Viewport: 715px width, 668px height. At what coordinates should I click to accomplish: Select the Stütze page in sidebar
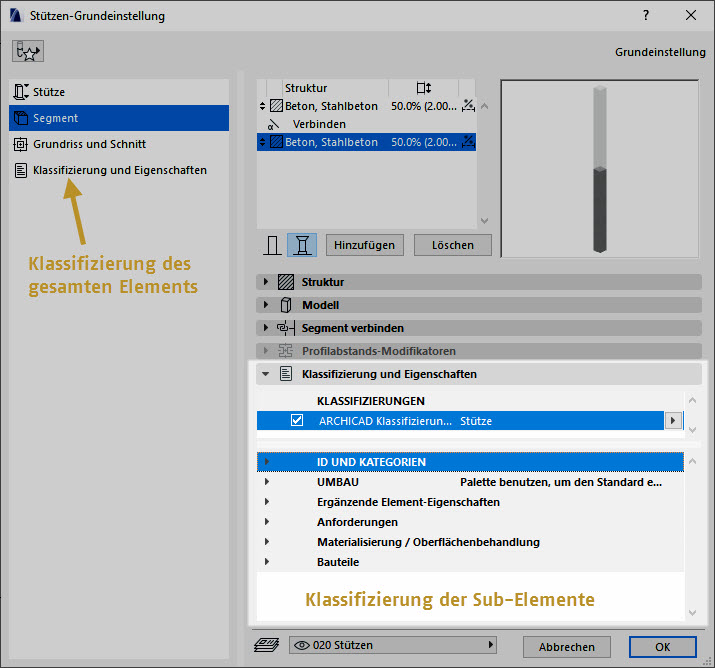119,92
